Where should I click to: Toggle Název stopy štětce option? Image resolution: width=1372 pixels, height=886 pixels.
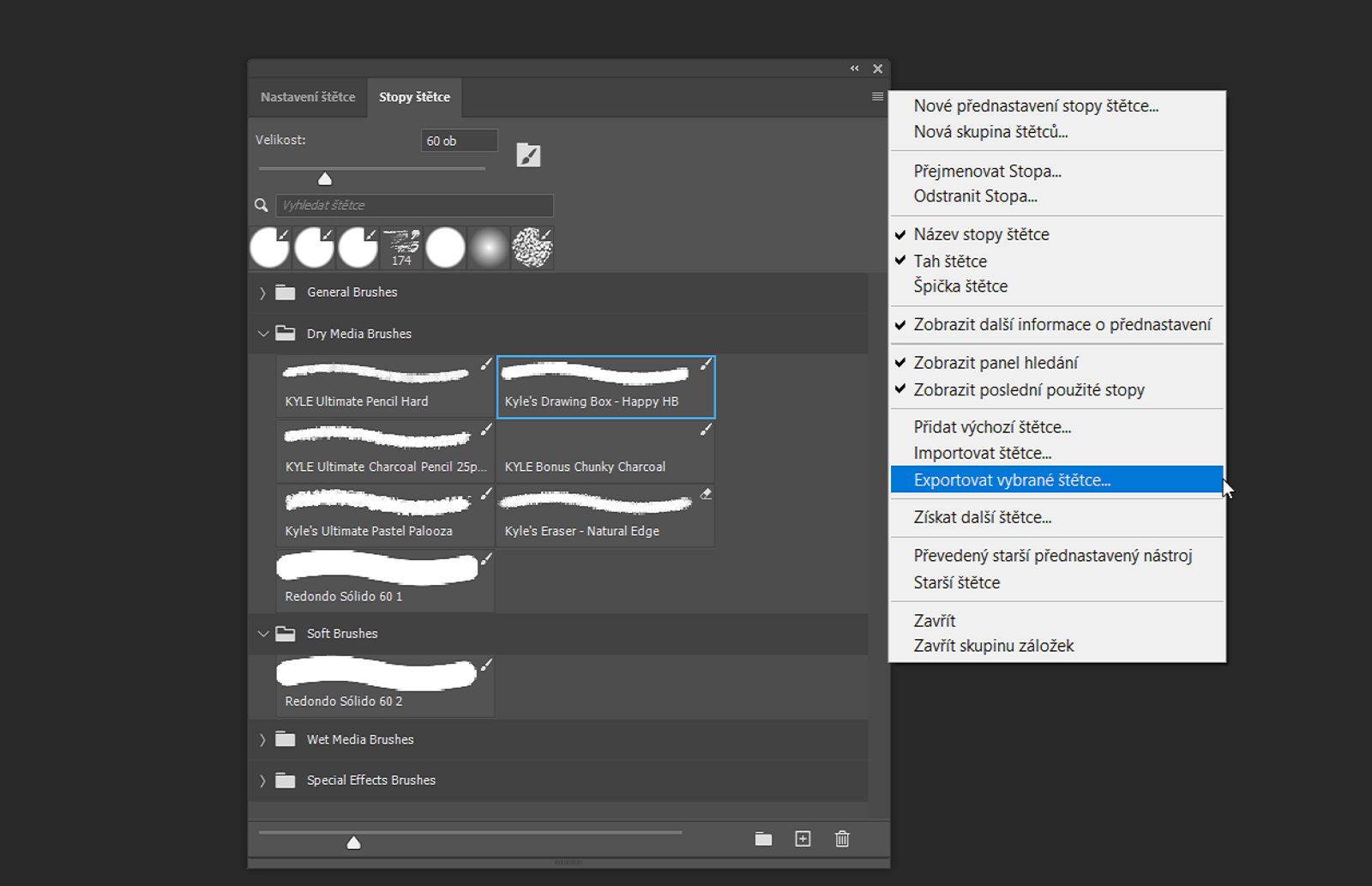coord(1056,234)
